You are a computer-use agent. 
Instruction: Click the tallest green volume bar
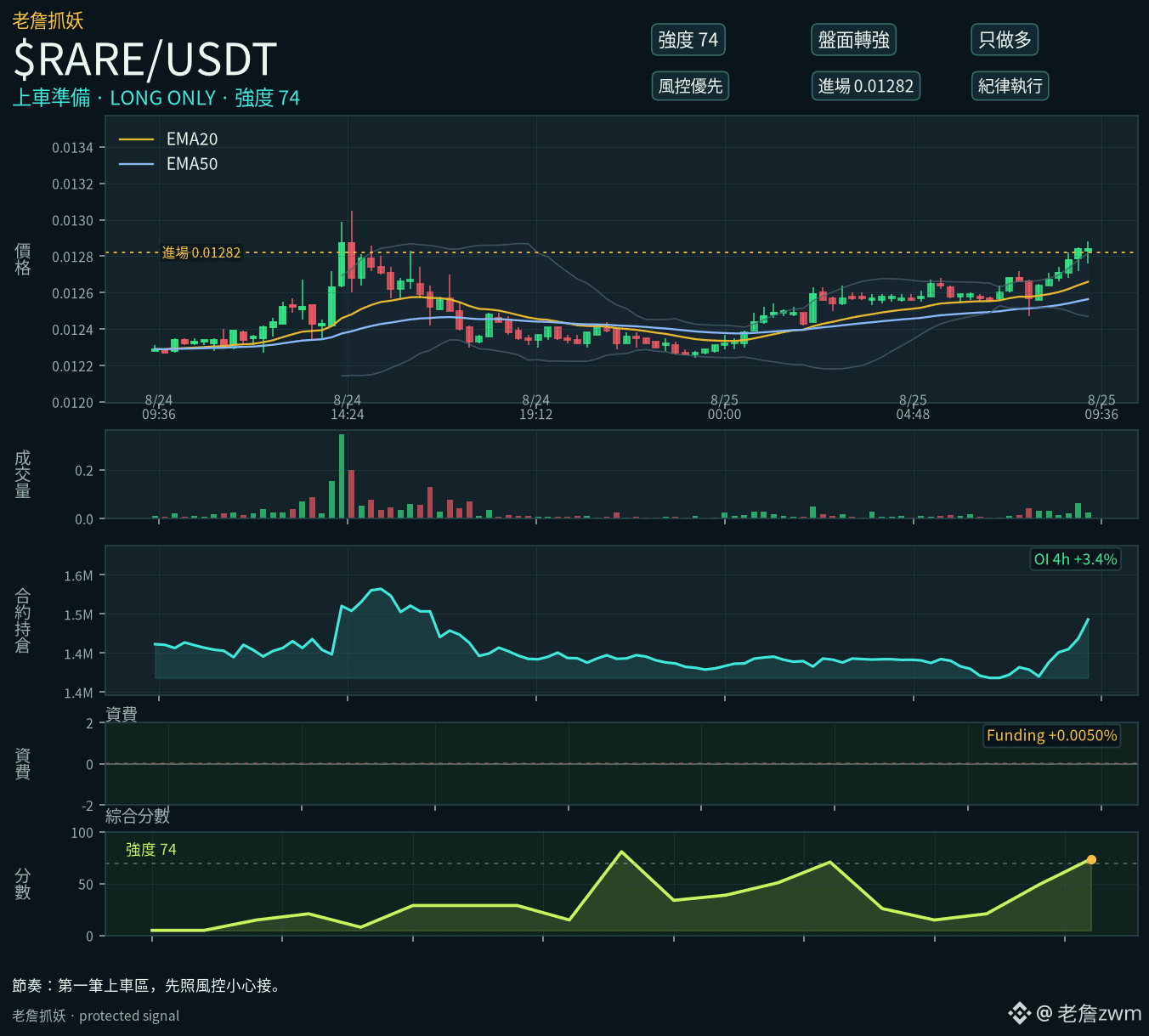342,476
